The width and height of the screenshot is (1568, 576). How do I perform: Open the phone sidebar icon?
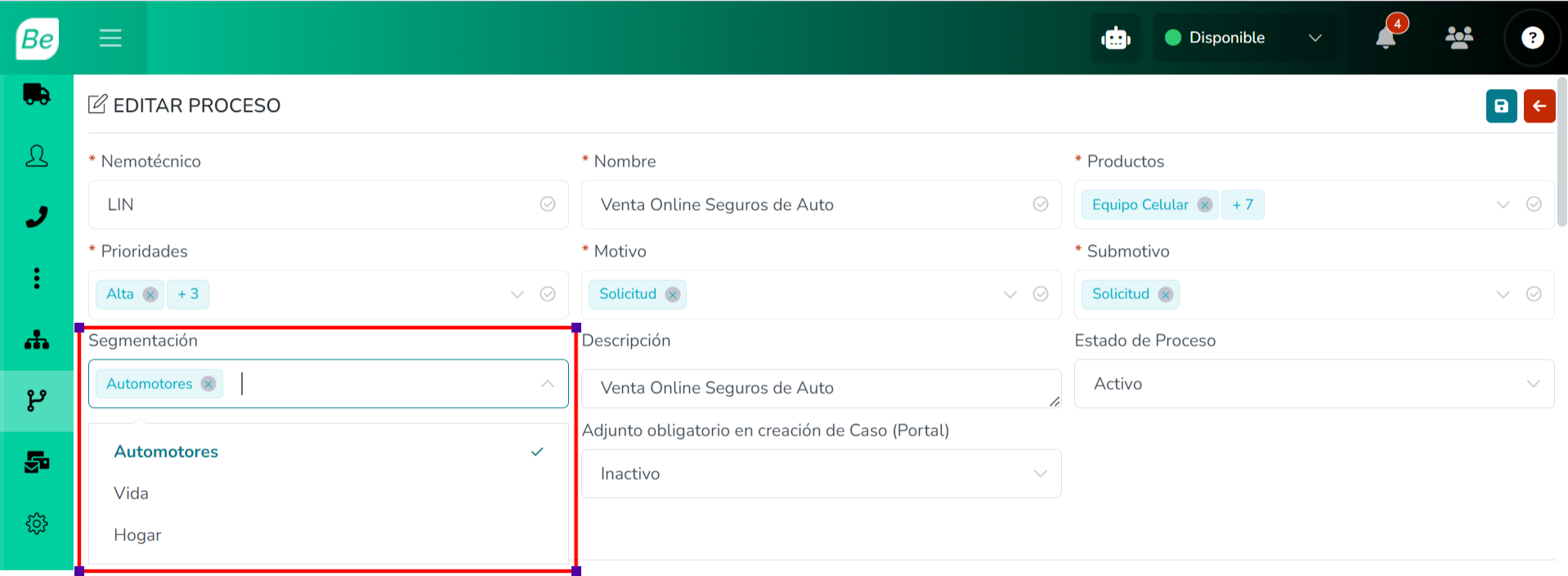point(37,217)
